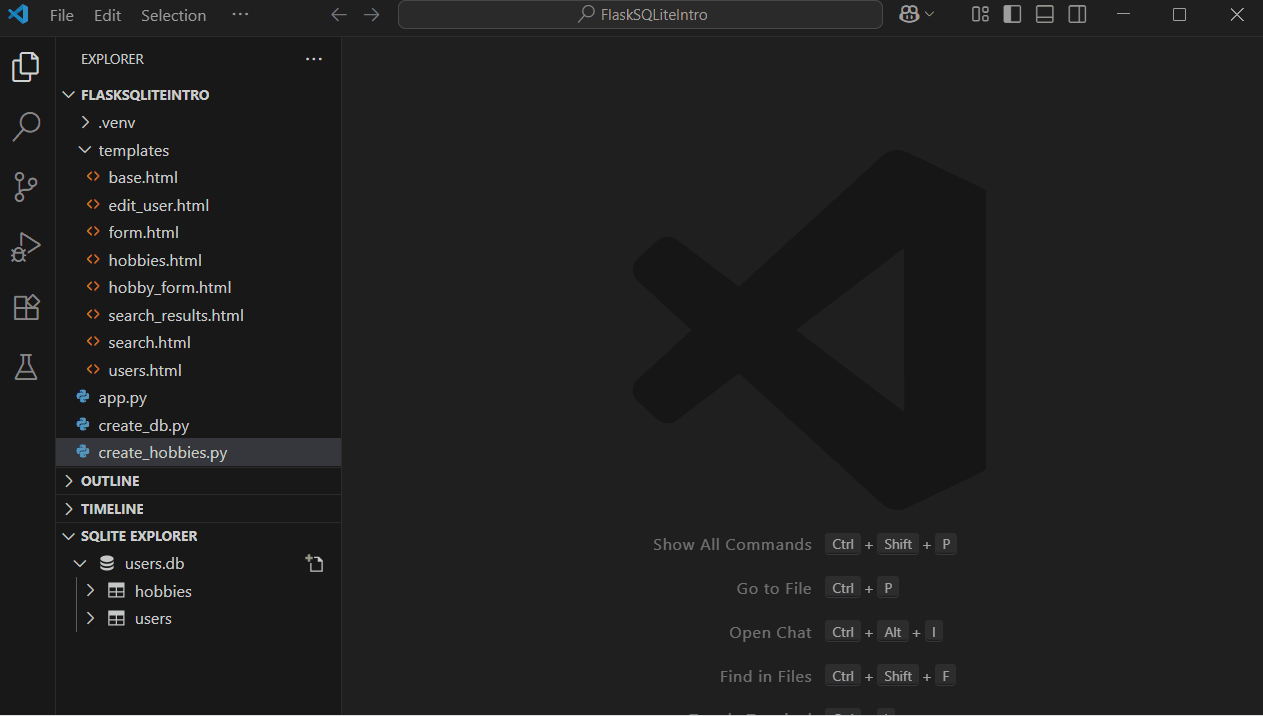Toggle the Primary Side Bar visibility

(x=1012, y=15)
